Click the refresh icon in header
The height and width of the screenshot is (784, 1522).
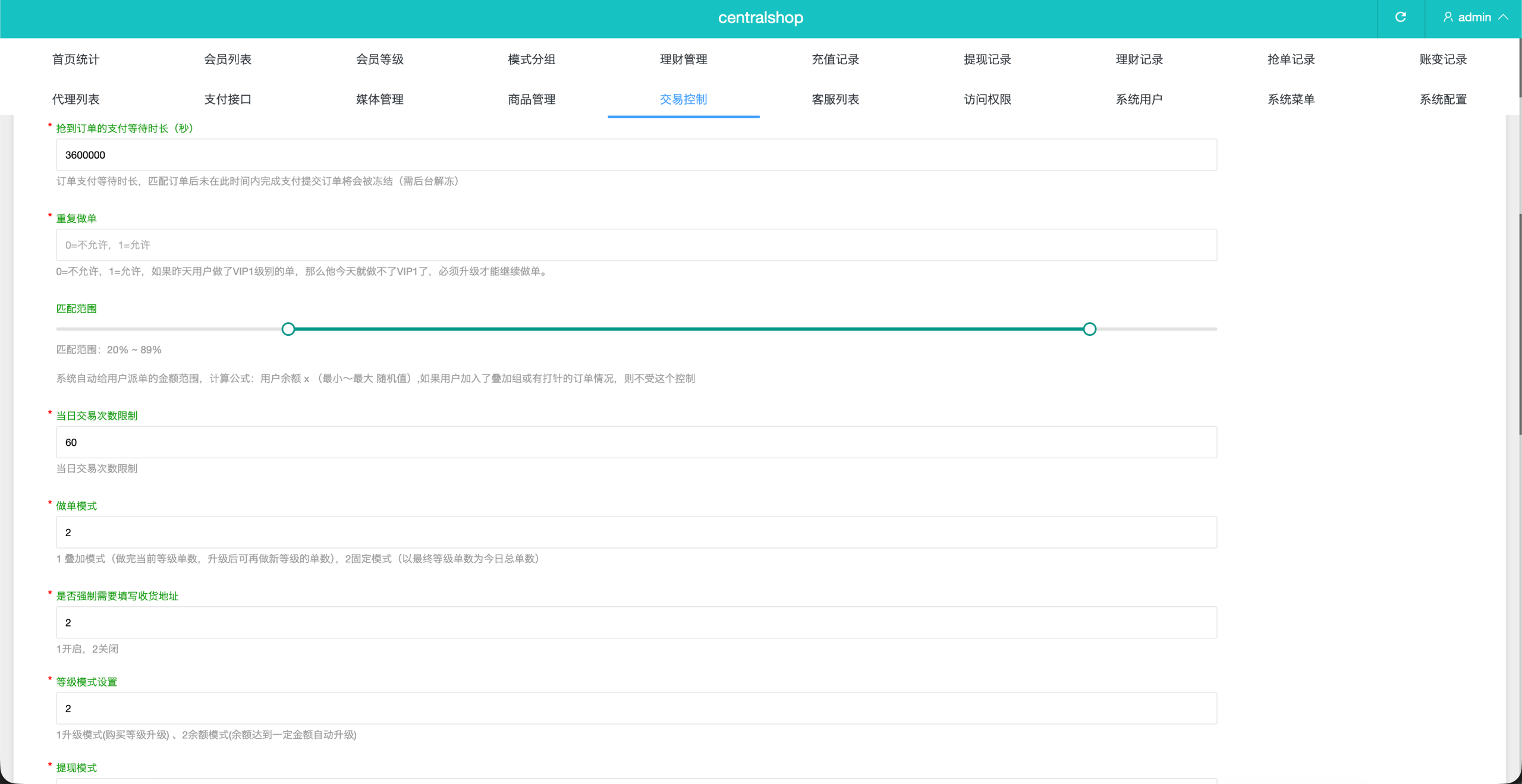(1400, 17)
